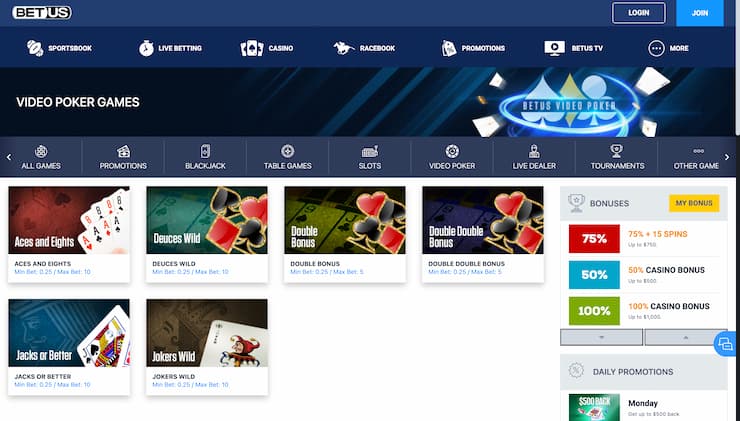Screen dimensions: 740x421
Task: Click the Video Poker chip icon
Action: point(452,151)
